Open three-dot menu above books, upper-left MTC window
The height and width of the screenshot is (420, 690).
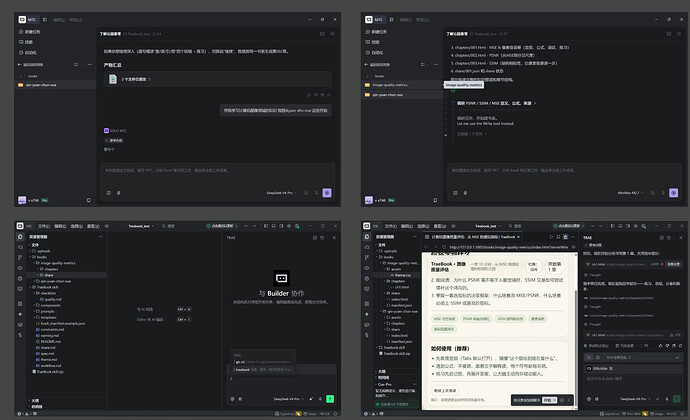click(x=90, y=64)
